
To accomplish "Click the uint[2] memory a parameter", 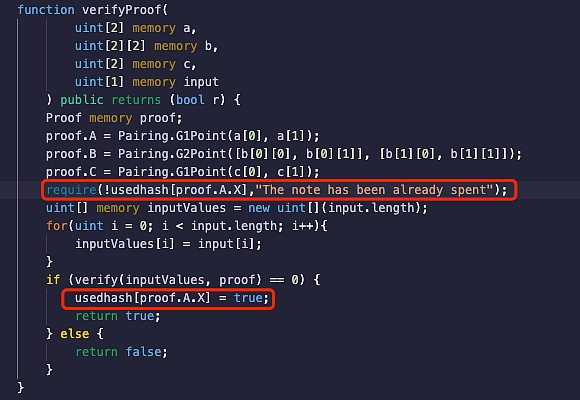I will 135,28.
